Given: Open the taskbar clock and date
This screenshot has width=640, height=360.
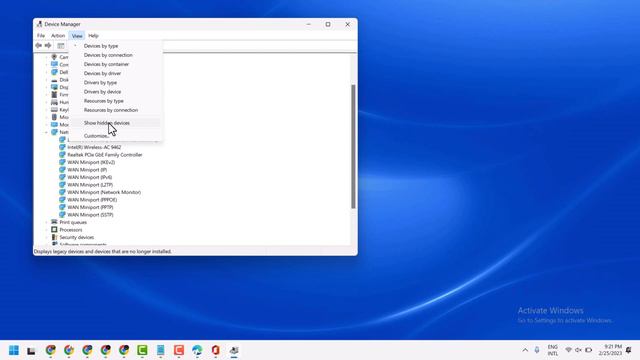Looking at the screenshot, I should click(610, 350).
